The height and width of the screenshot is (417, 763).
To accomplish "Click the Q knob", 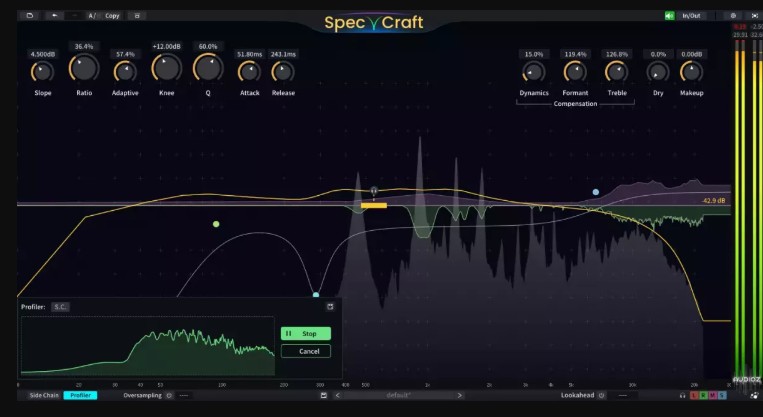I will tap(208, 68).
